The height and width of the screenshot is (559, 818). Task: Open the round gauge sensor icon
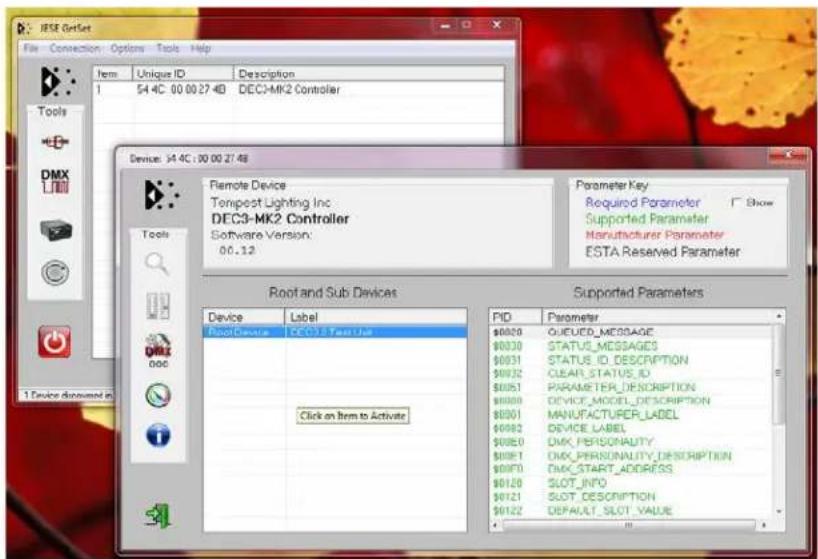pos(158,395)
